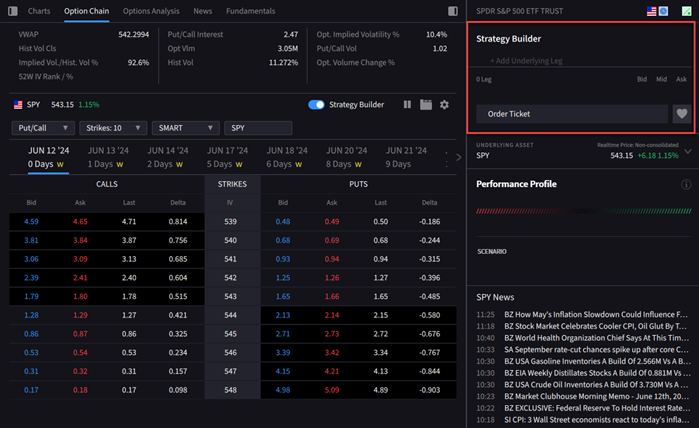The height and width of the screenshot is (428, 699).
Task: Click the CALLS column group header
Action: (x=107, y=184)
